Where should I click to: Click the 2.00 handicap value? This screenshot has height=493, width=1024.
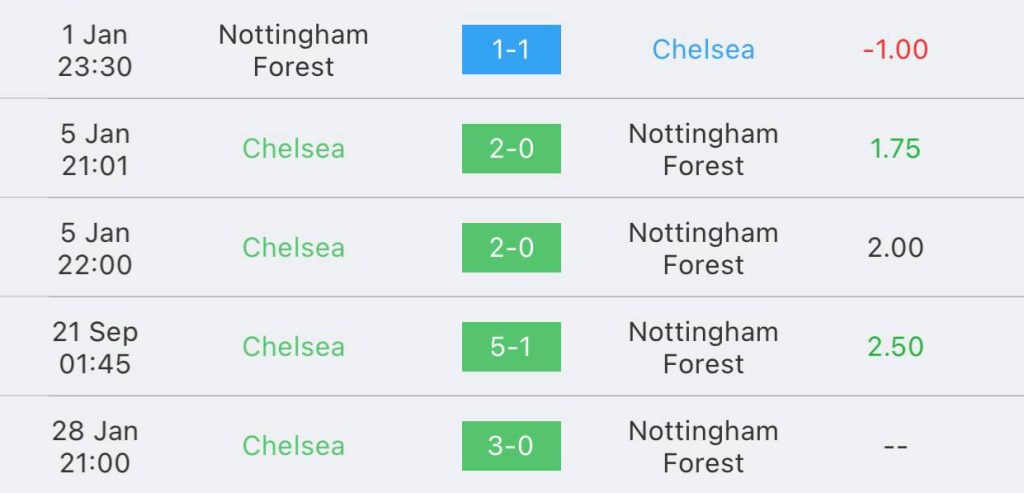(x=895, y=248)
